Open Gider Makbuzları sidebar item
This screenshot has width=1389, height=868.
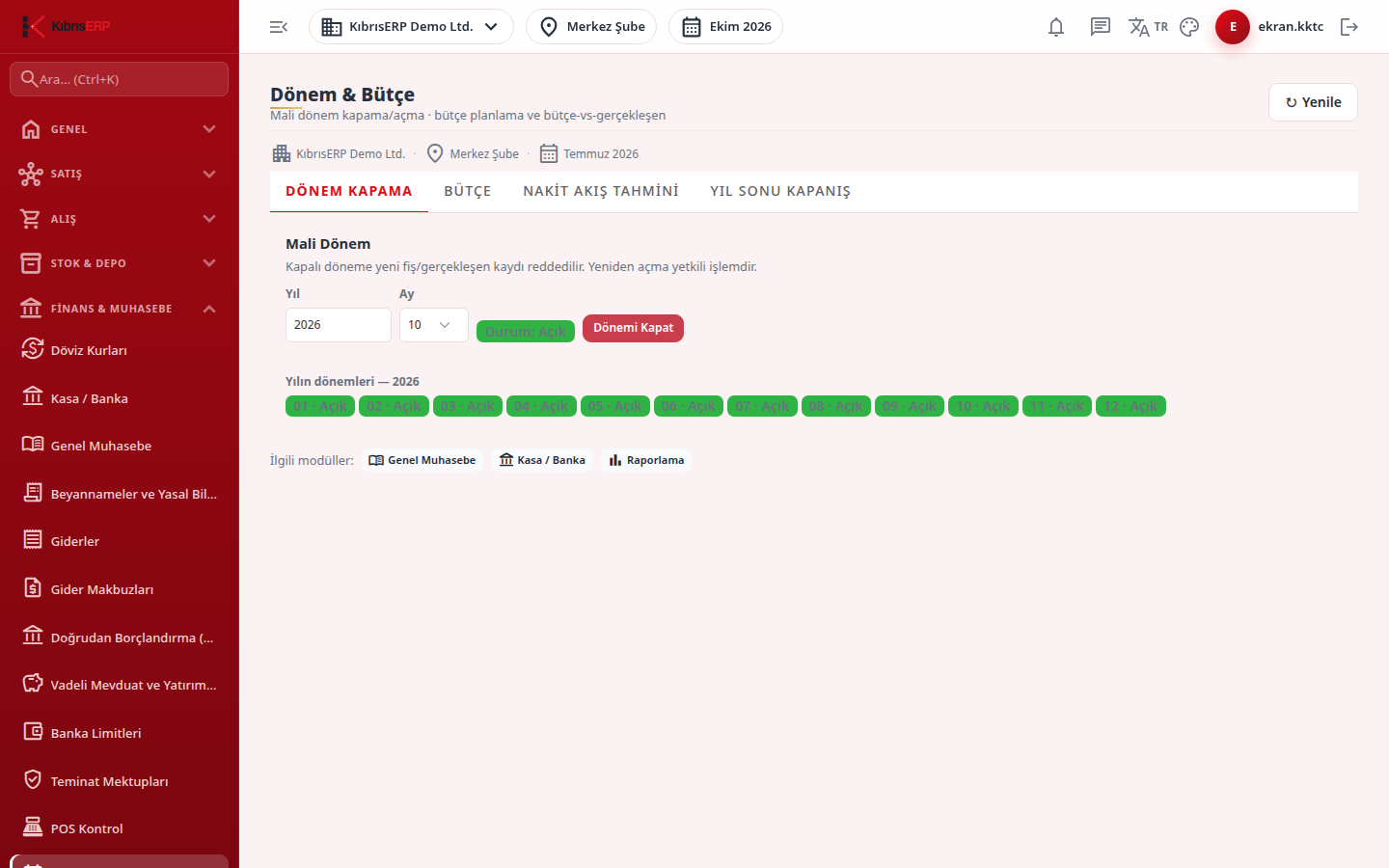(x=120, y=589)
